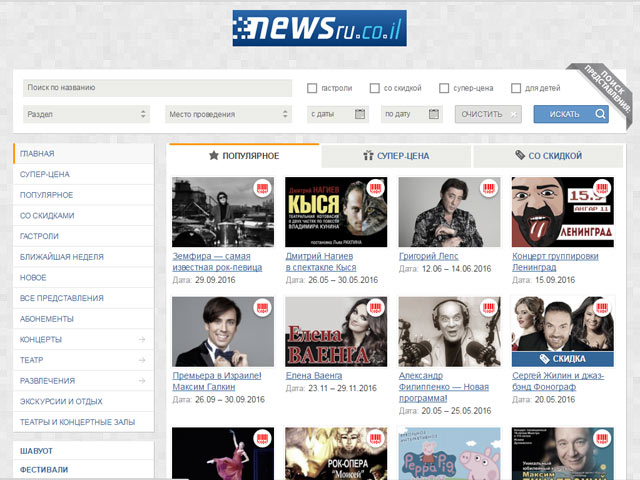Image resolution: width=640 pixels, height=480 pixels.
Task: Click the star icon on the ПОПУЛЯРНОЕ tab
Action: coord(214,156)
